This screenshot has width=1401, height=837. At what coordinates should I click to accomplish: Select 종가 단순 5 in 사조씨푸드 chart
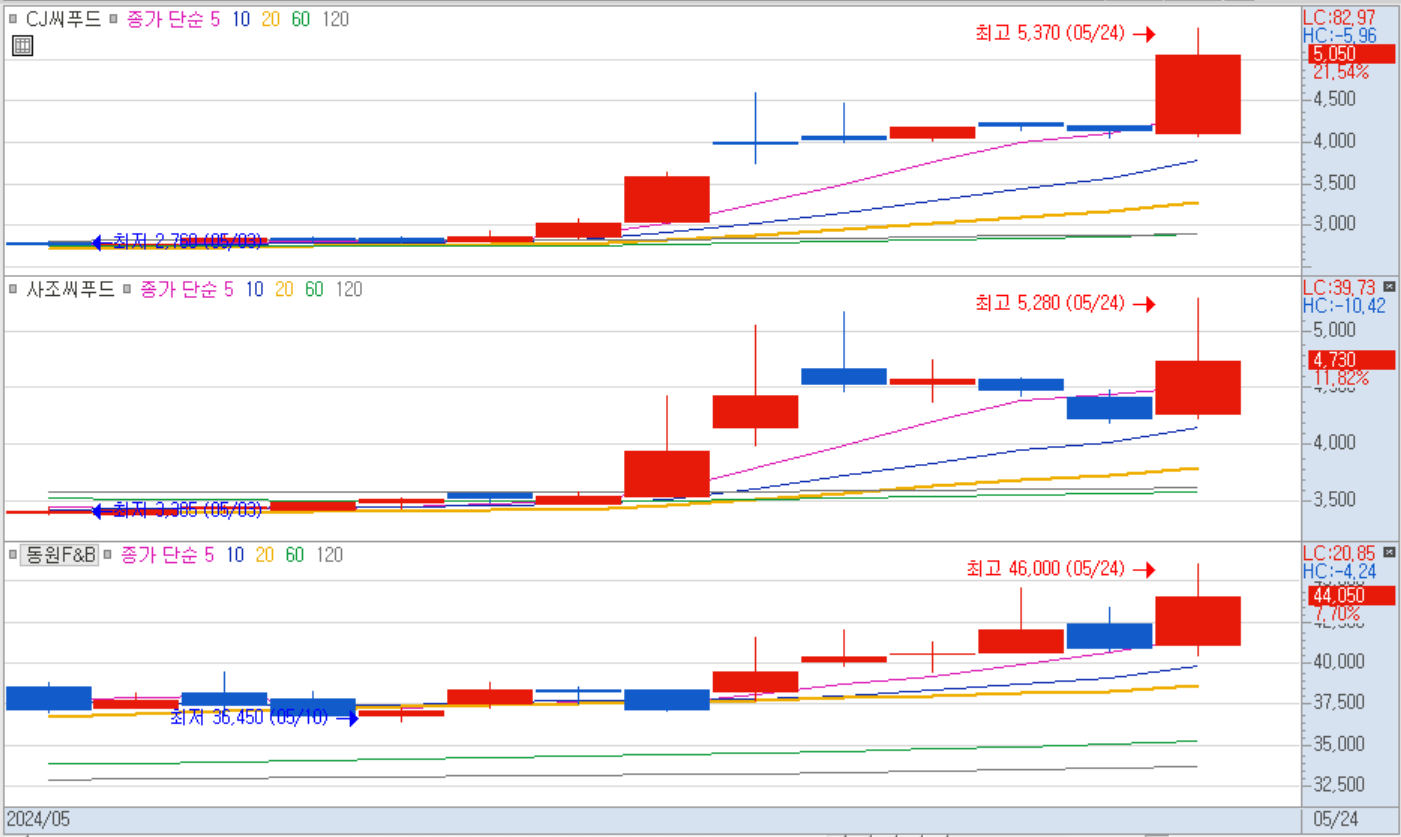click(x=187, y=290)
